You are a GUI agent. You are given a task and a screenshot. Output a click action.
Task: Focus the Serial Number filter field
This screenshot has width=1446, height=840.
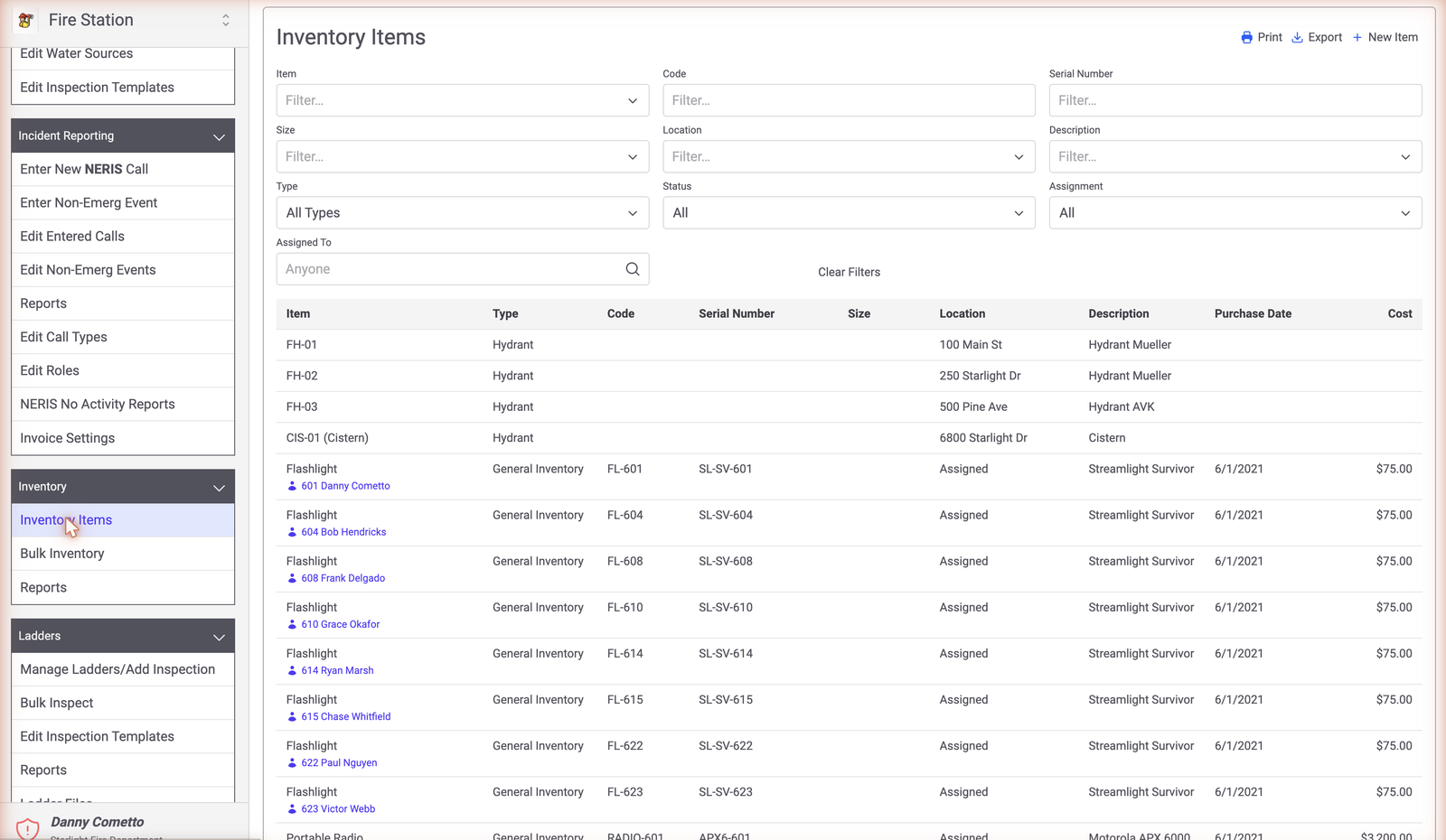point(1235,100)
